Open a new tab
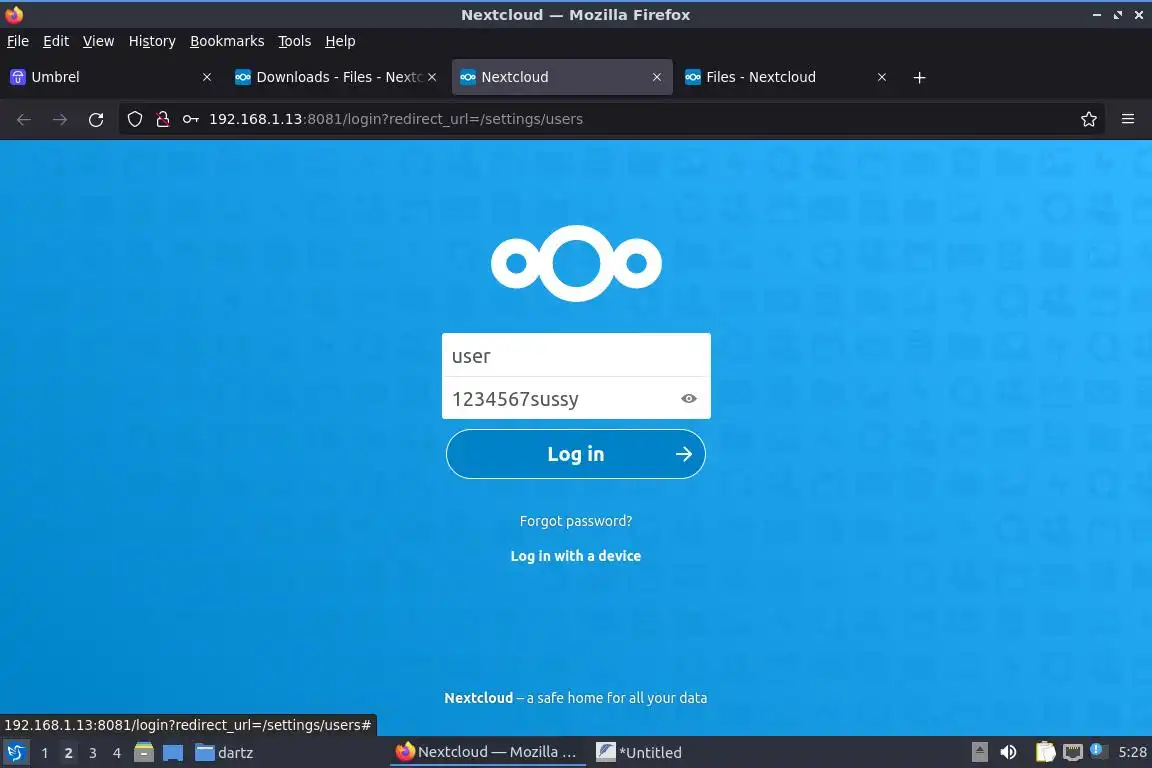This screenshot has width=1152, height=768. coord(919,77)
